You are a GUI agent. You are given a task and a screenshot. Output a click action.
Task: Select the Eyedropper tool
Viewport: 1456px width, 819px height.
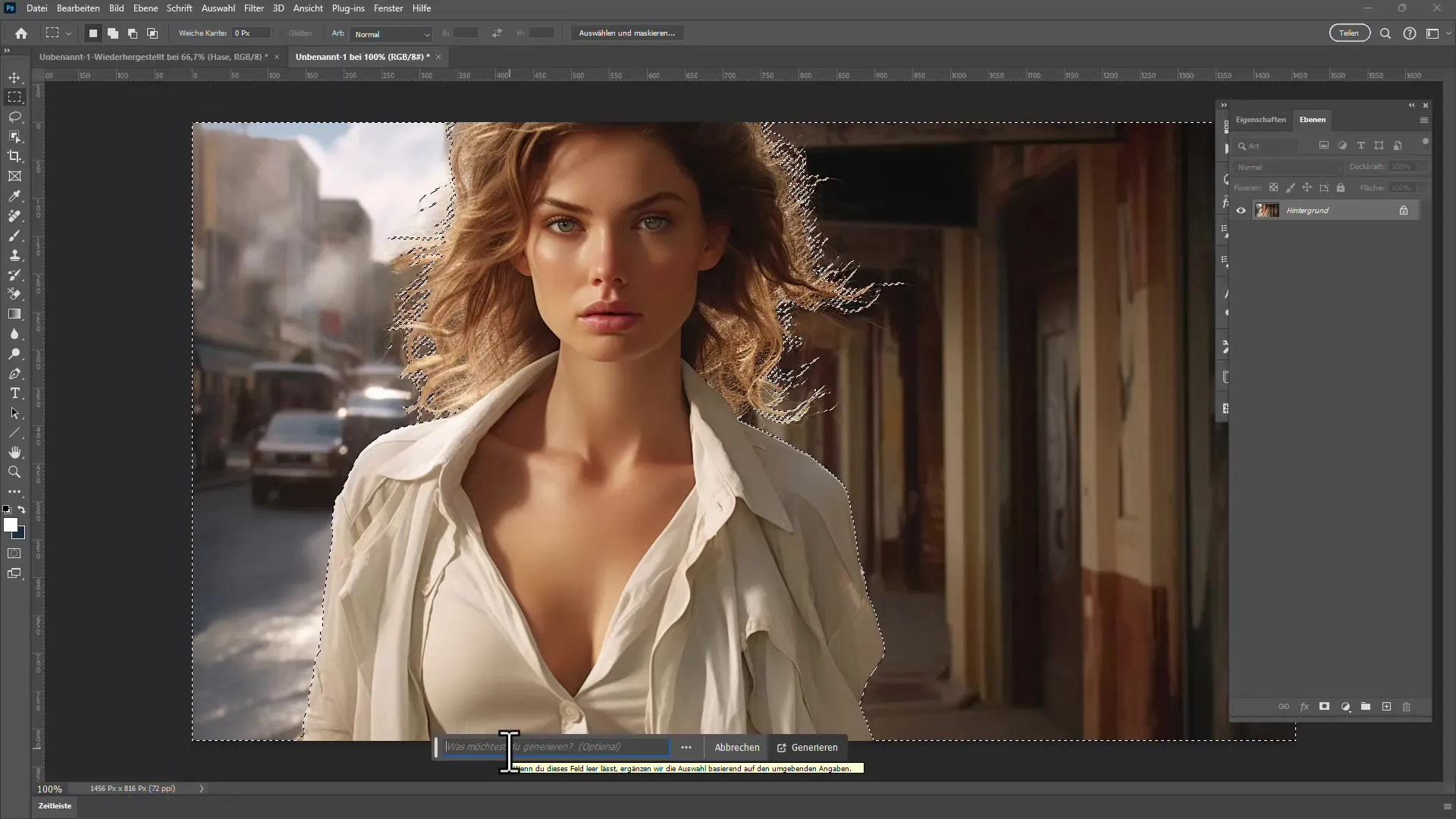point(14,196)
